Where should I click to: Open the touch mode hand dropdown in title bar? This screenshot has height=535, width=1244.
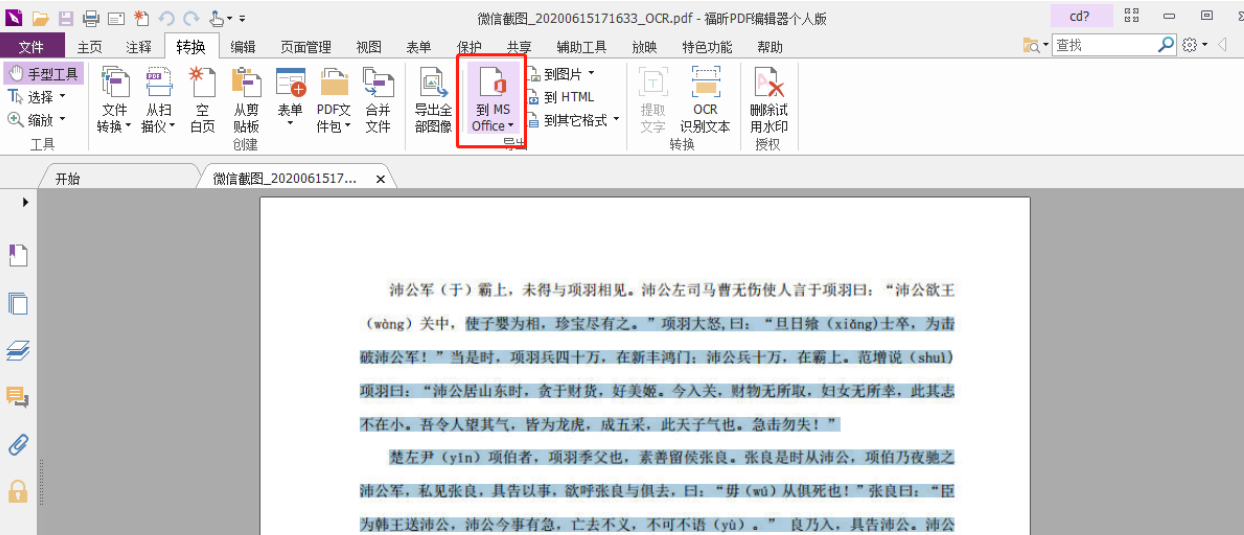[x=220, y=18]
